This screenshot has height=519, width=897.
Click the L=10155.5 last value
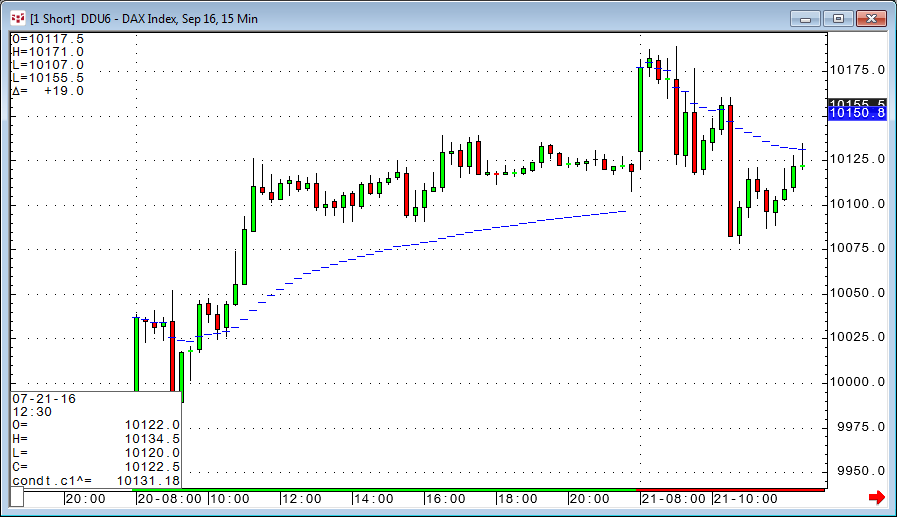[x=48, y=78]
